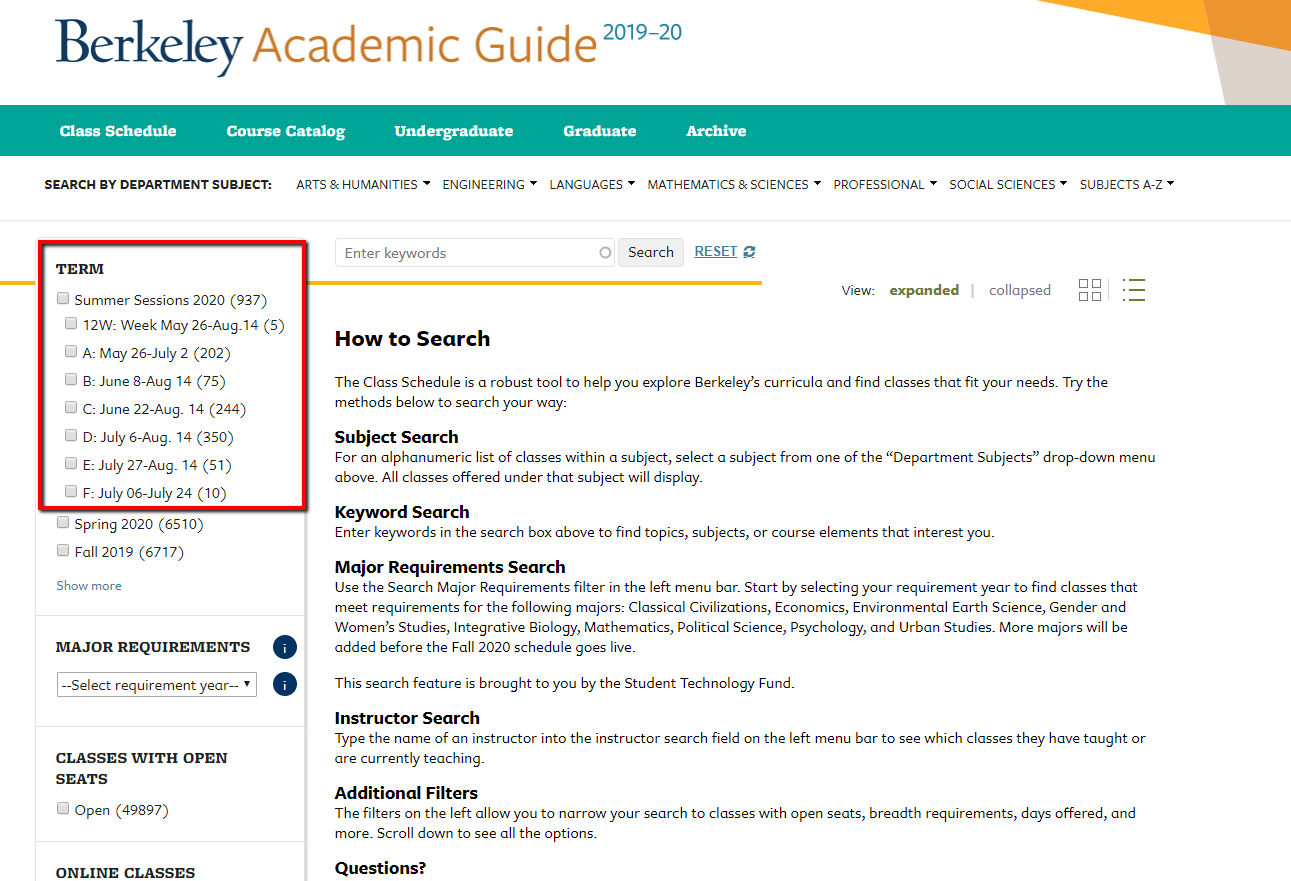Open Class Schedule tab
Image resolution: width=1291 pixels, height=881 pixels.
tap(118, 131)
